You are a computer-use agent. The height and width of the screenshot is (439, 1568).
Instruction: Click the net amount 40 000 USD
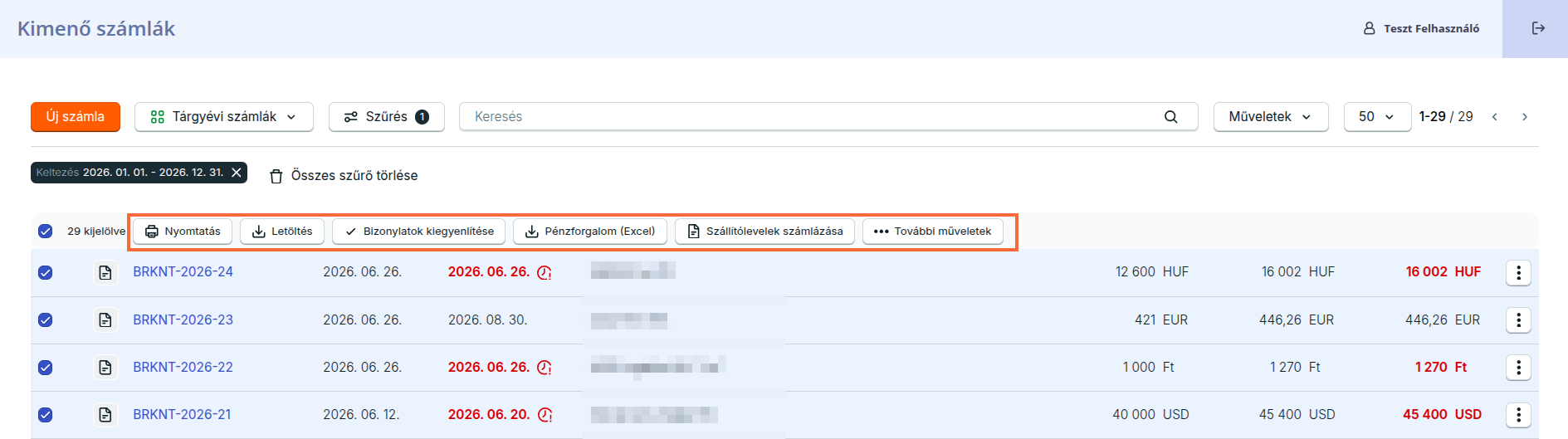click(x=1151, y=415)
